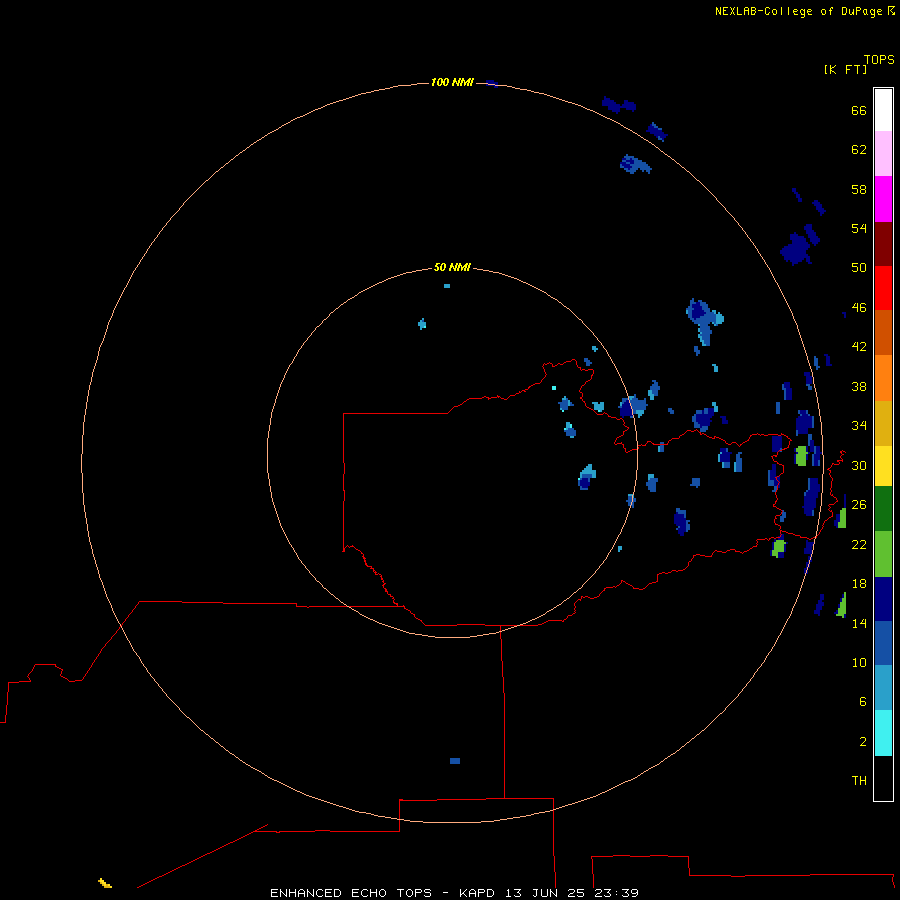Pick the dark green legend swatch
The height and width of the screenshot is (900, 900).
click(883, 509)
